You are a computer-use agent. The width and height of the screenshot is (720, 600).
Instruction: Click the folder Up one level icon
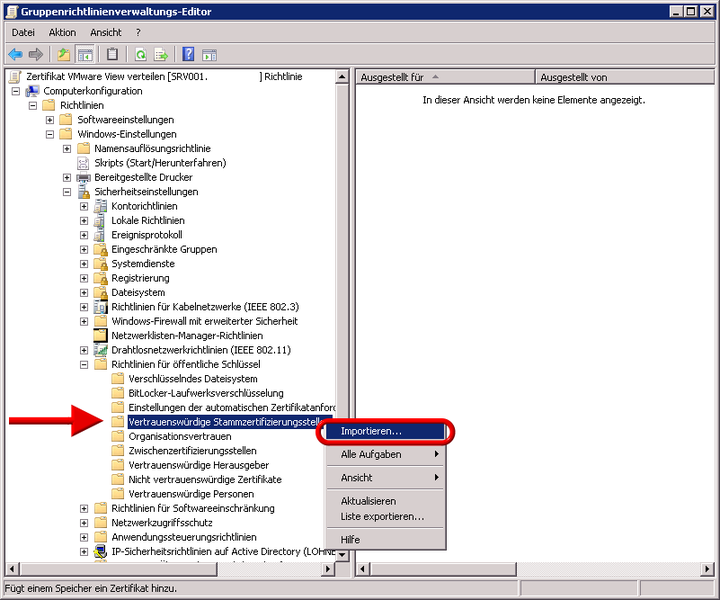point(64,54)
